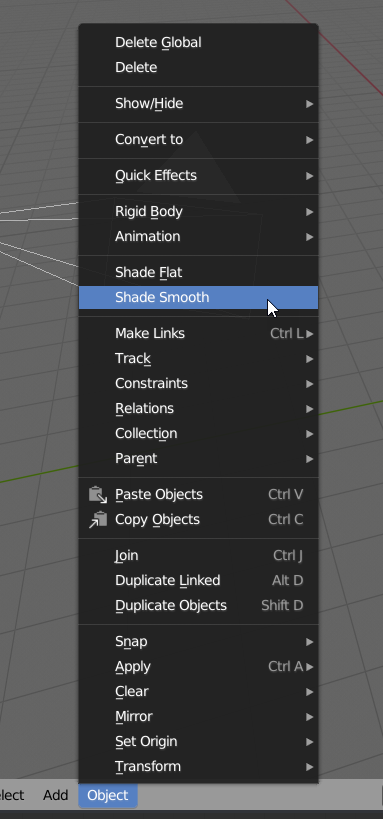
Task: Open the Rigid Body submenu
Action: [198, 212]
